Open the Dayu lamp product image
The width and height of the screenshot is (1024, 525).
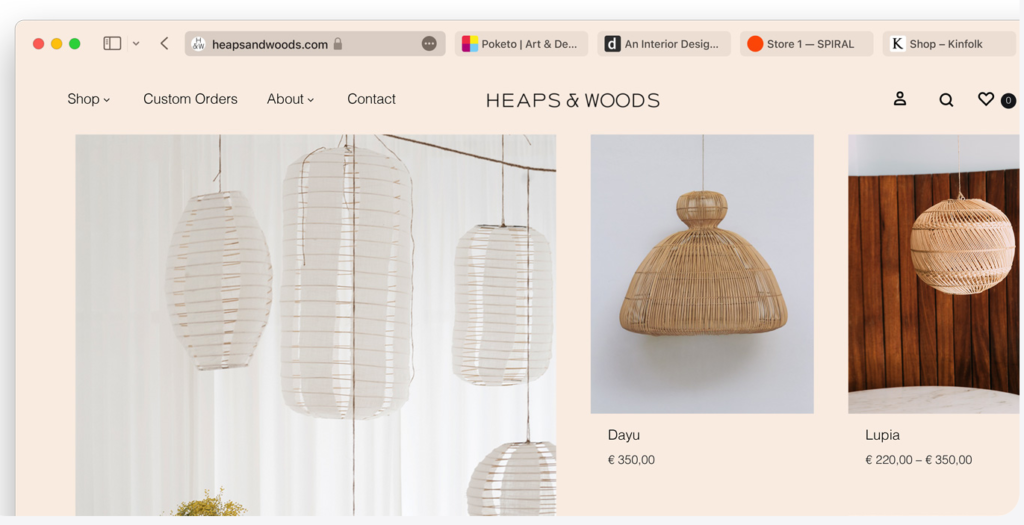[702, 274]
